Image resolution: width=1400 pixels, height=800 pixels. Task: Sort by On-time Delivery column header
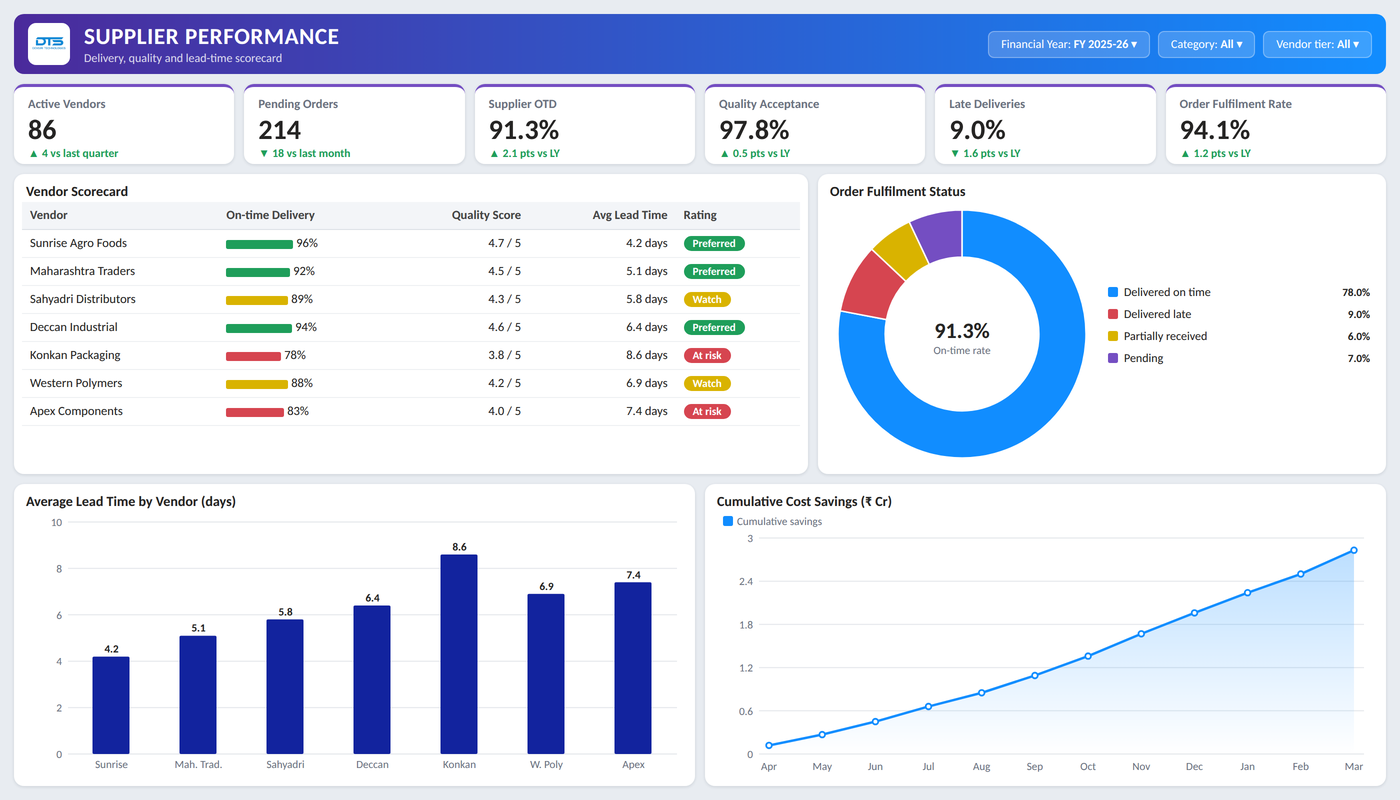tap(270, 215)
